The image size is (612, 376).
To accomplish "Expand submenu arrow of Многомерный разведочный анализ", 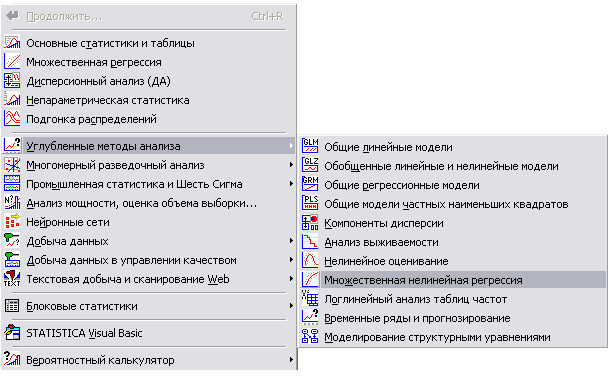I will point(291,165).
